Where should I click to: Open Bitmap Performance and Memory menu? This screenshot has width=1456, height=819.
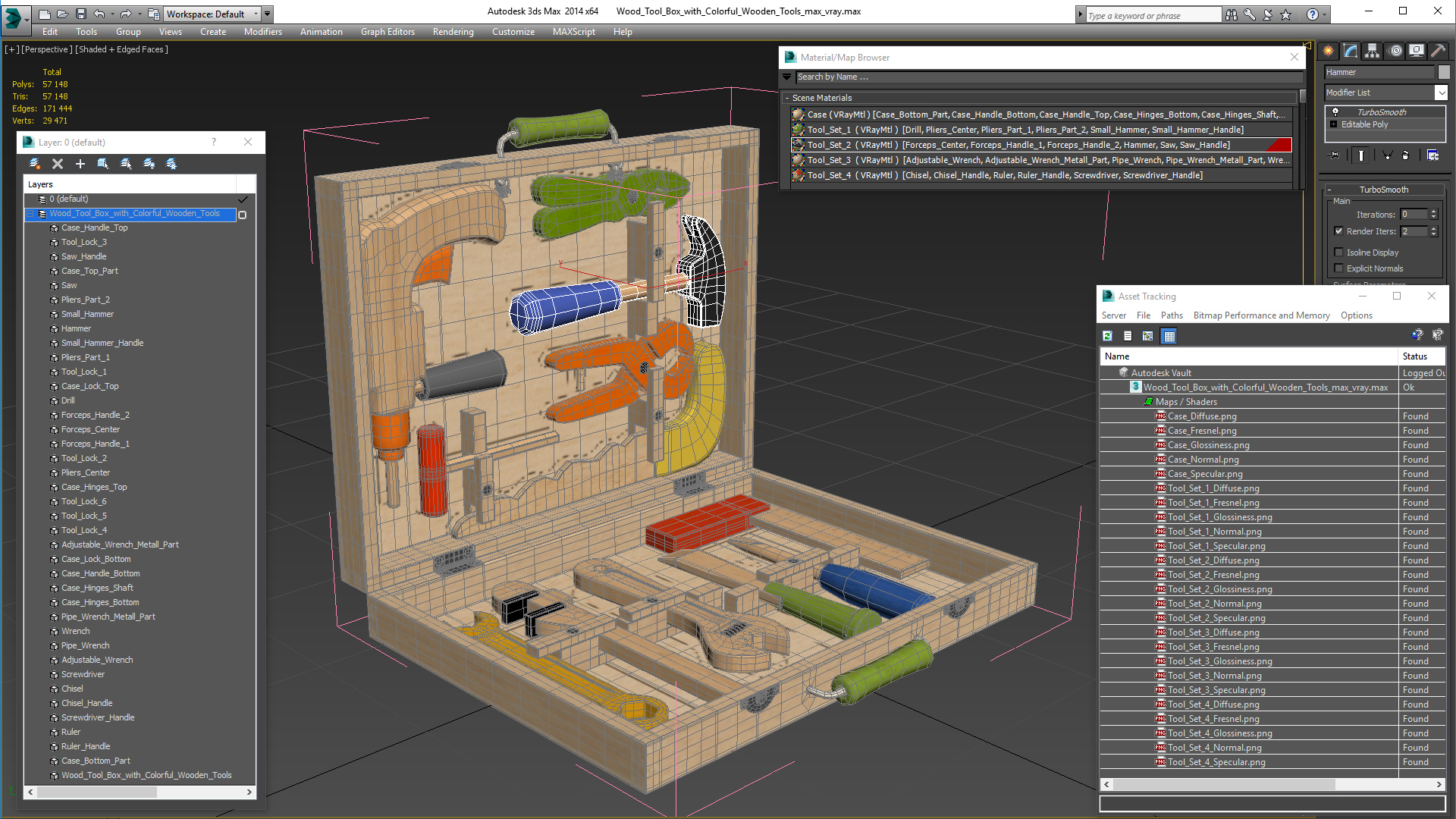(x=1261, y=315)
